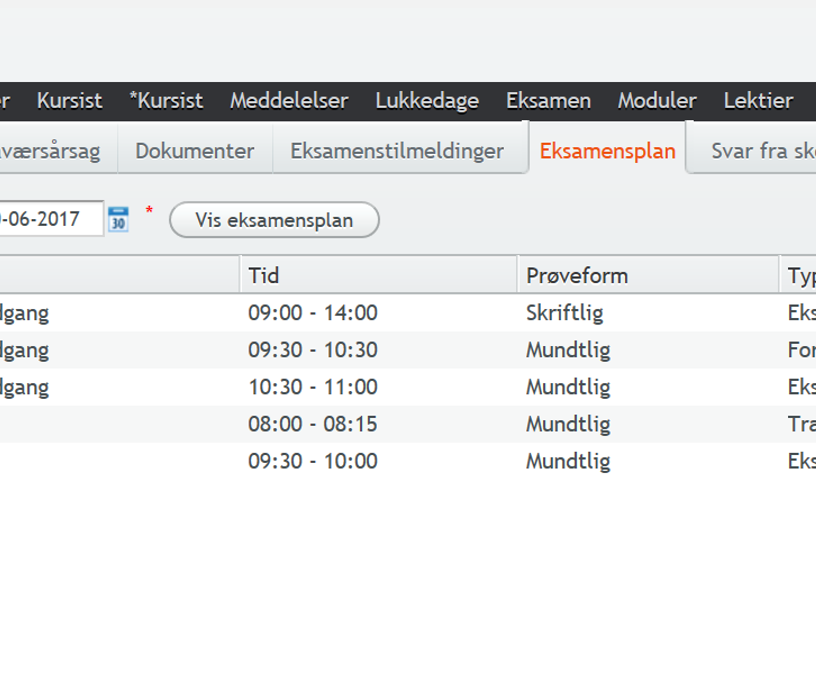Switch to the Svar fra tab
The height and width of the screenshot is (700, 816).
[x=752, y=151]
